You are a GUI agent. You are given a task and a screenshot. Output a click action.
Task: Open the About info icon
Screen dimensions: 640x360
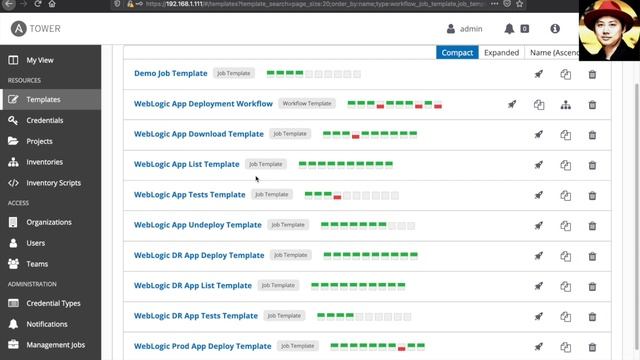(x=555, y=29)
